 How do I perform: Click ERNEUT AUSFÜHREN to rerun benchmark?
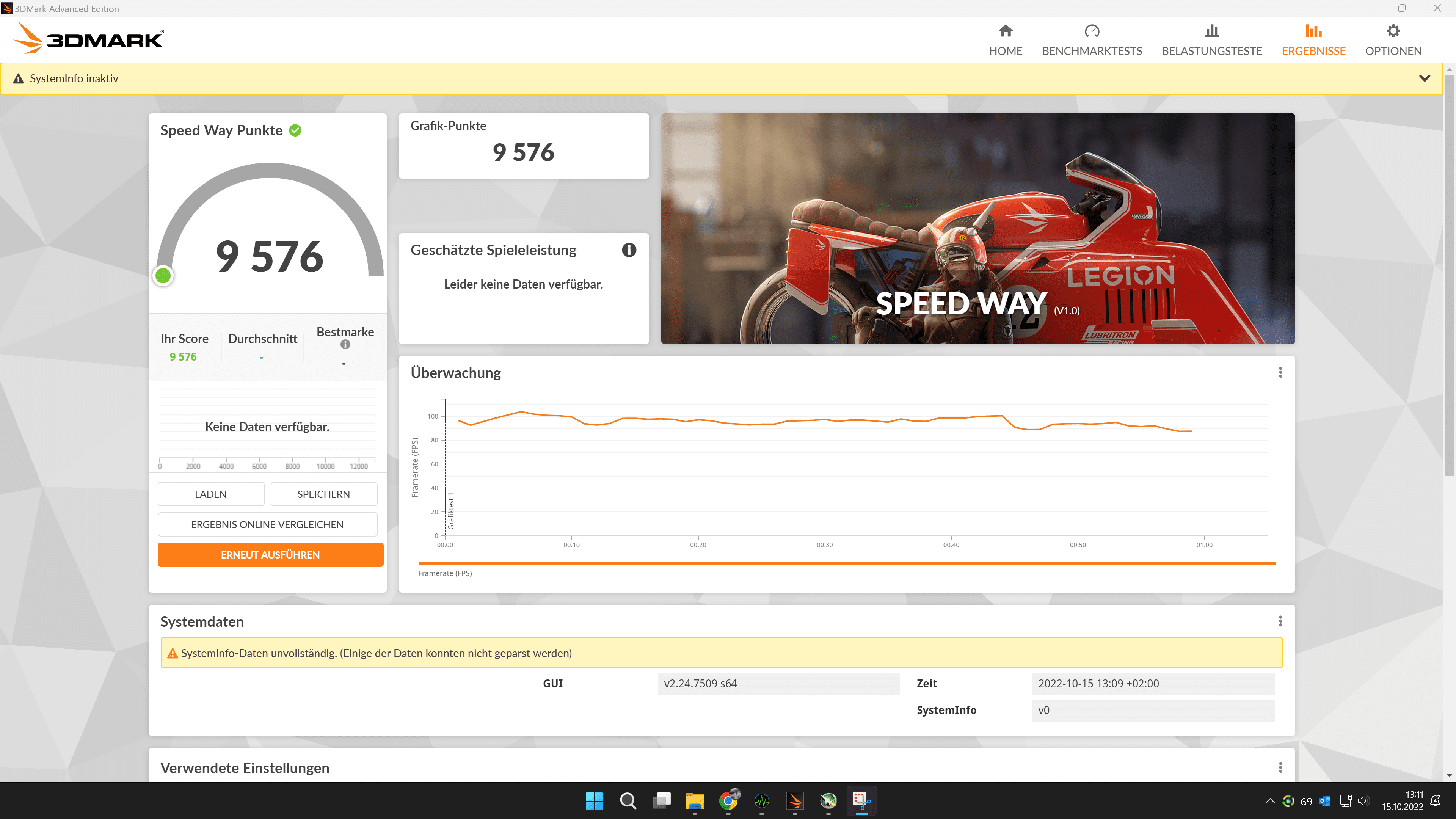coord(270,555)
